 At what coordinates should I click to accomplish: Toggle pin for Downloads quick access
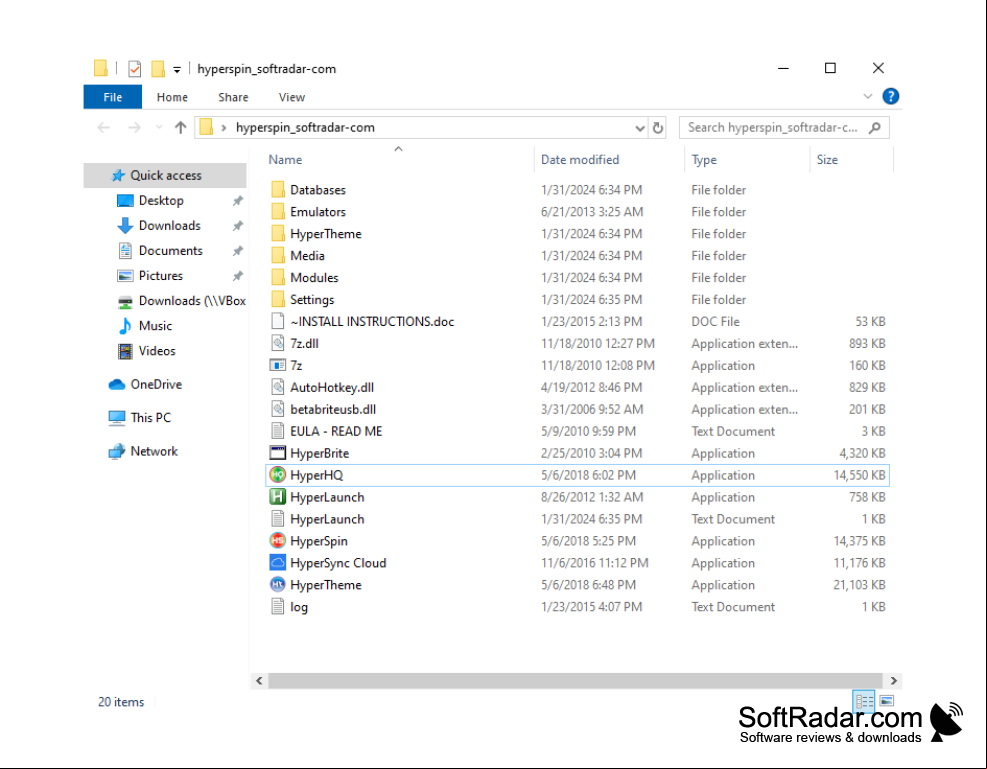[237, 226]
